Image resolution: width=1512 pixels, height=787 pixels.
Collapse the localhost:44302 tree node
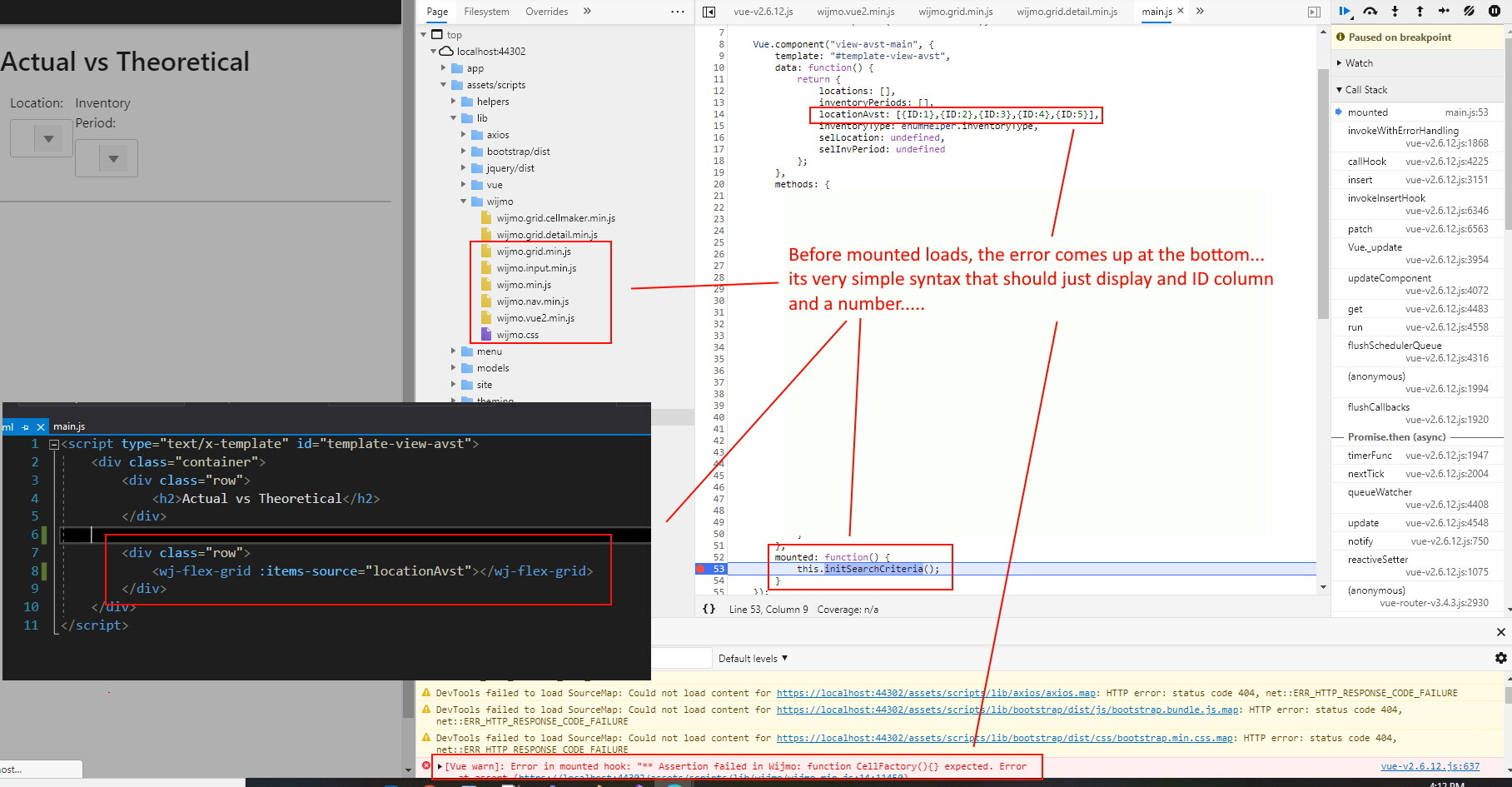pos(434,51)
